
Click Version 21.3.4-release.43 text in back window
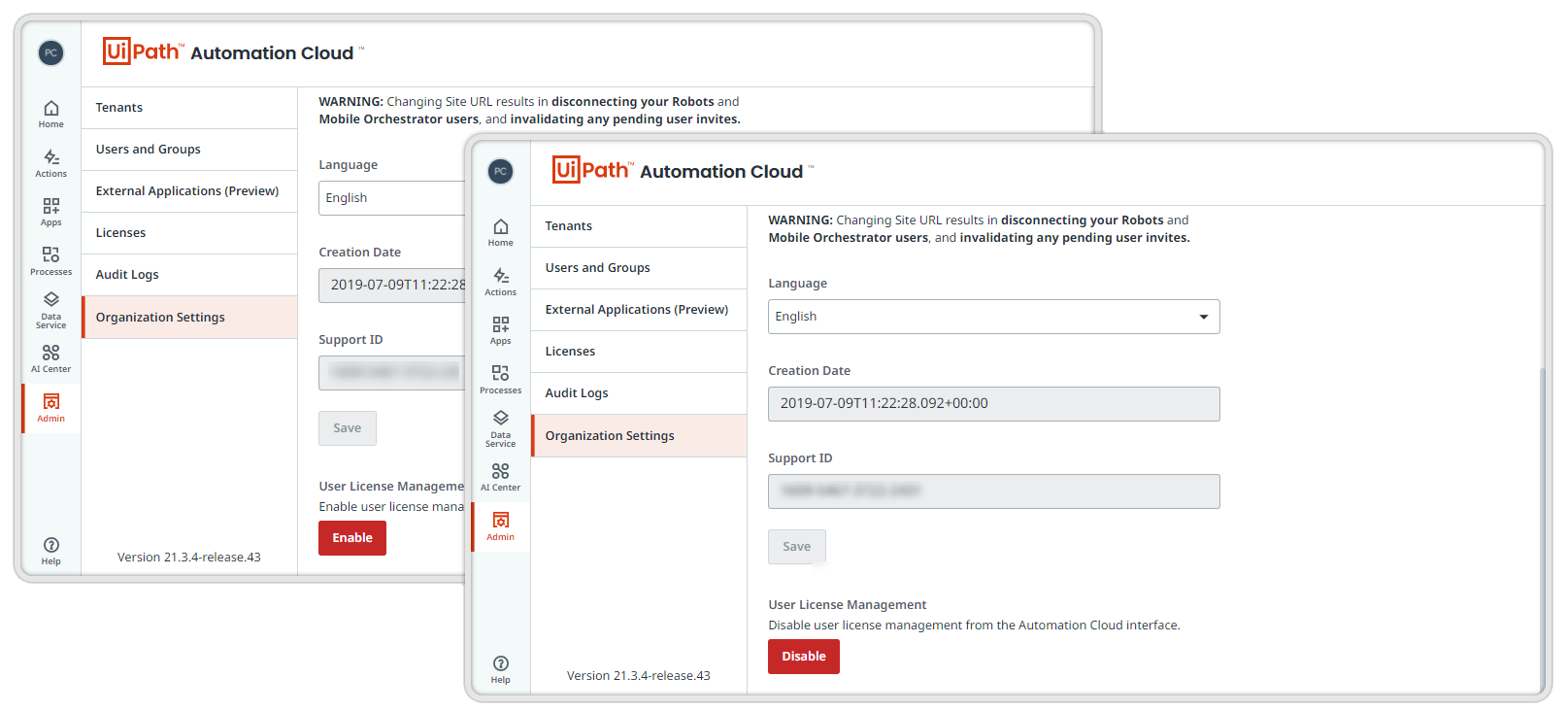coord(189,558)
